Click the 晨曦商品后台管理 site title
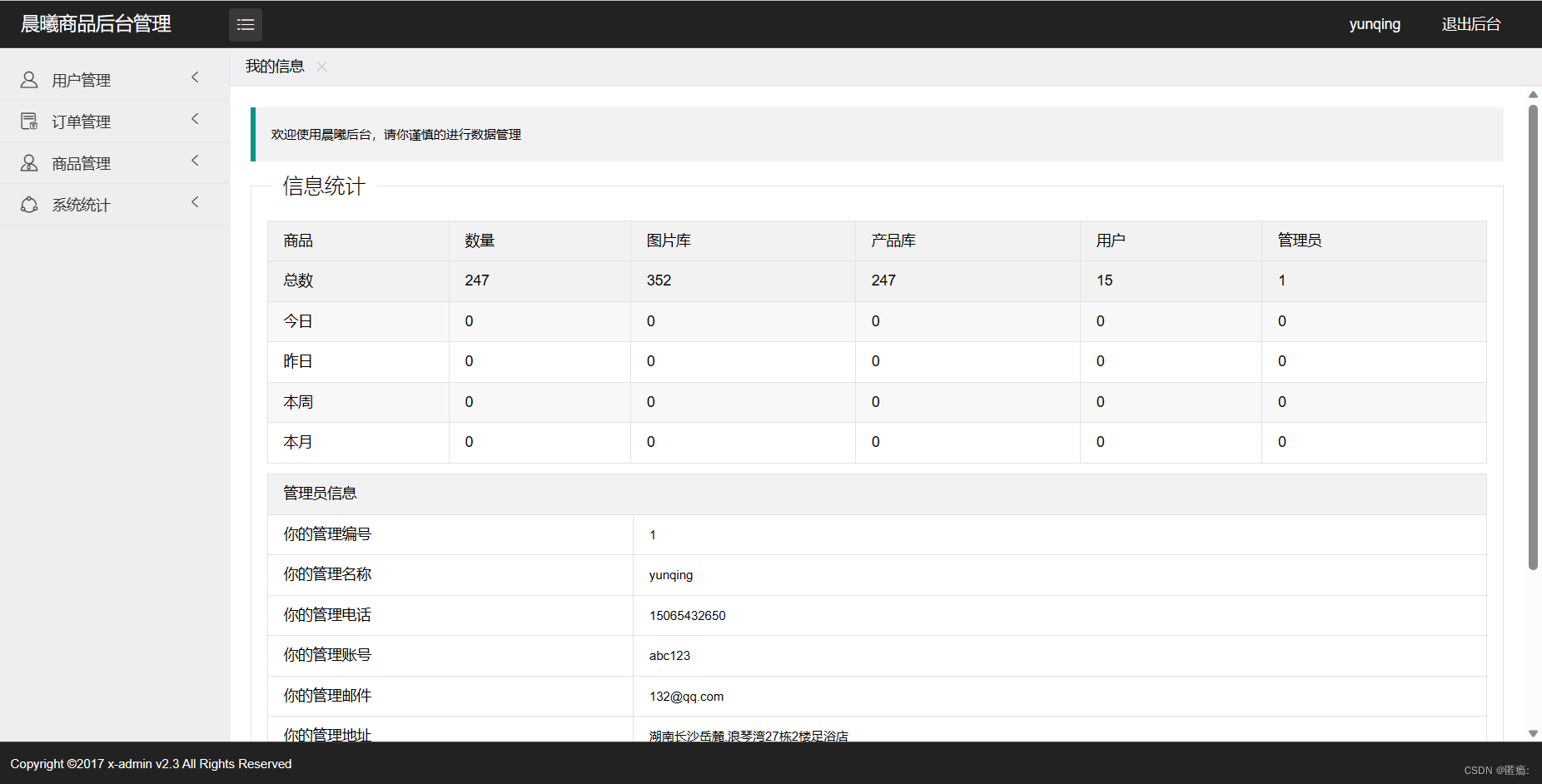 coord(96,24)
